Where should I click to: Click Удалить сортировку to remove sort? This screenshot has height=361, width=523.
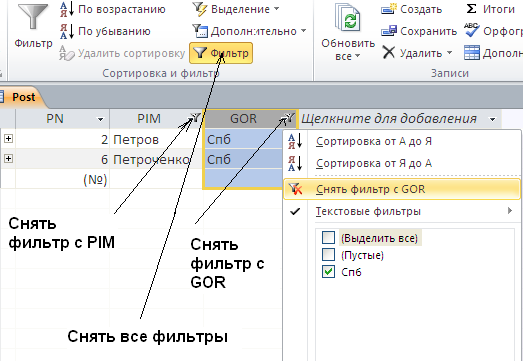pyautogui.click(x=122, y=53)
